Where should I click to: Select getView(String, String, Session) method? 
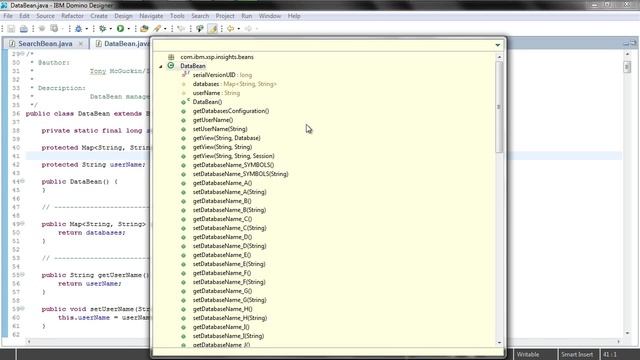click(x=233, y=156)
